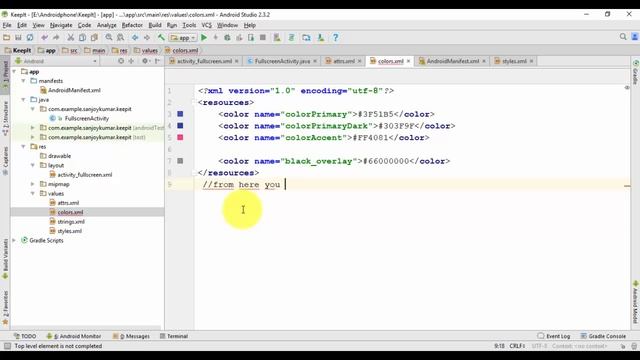Image resolution: width=640 pixels, height=360 pixels.
Task: Click the Help question mark icon
Action: pyautogui.click(x=336, y=38)
